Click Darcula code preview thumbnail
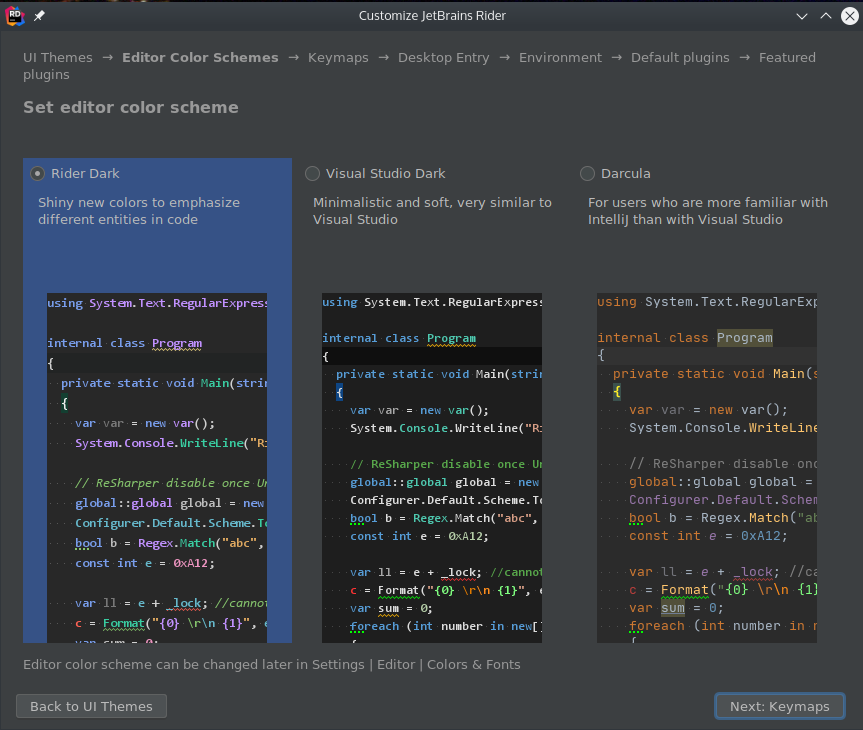This screenshot has width=863, height=730. click(x=707, y=468)
